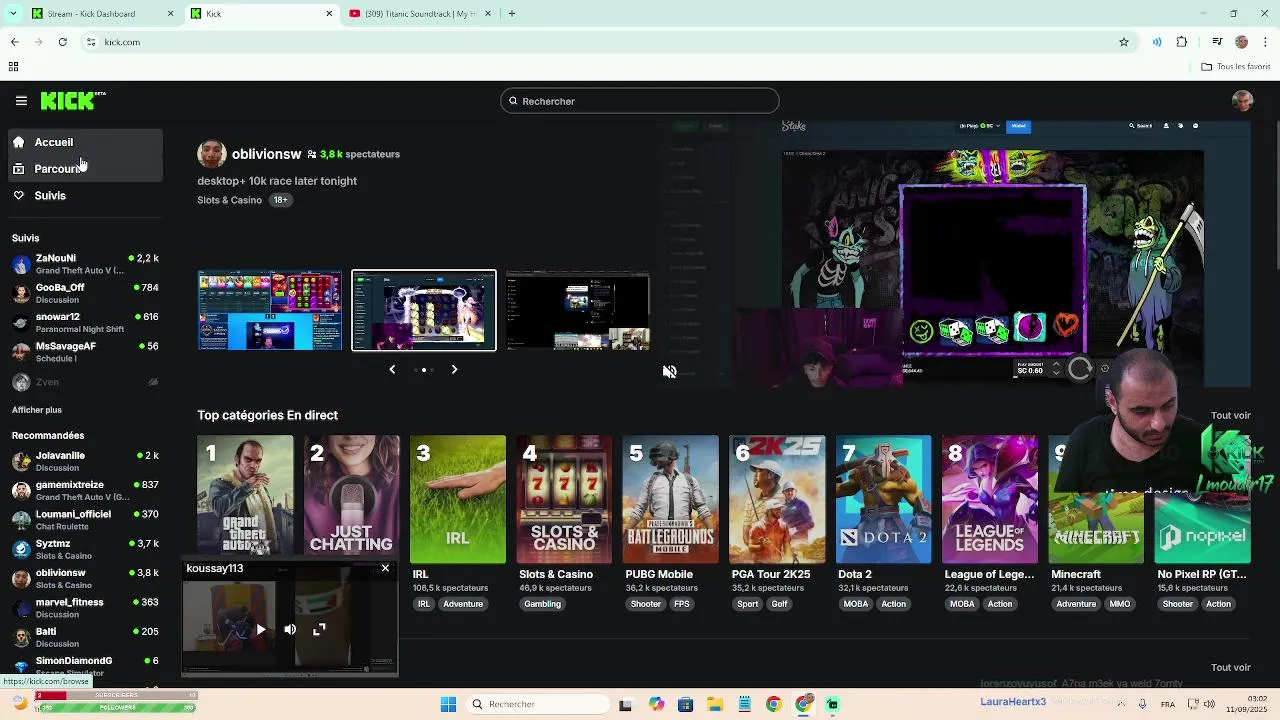The height and width of the screenshot is (720, 1280).
Task: Switch to Stream - Kick Dashboard tab
Action: coord(101,14)
